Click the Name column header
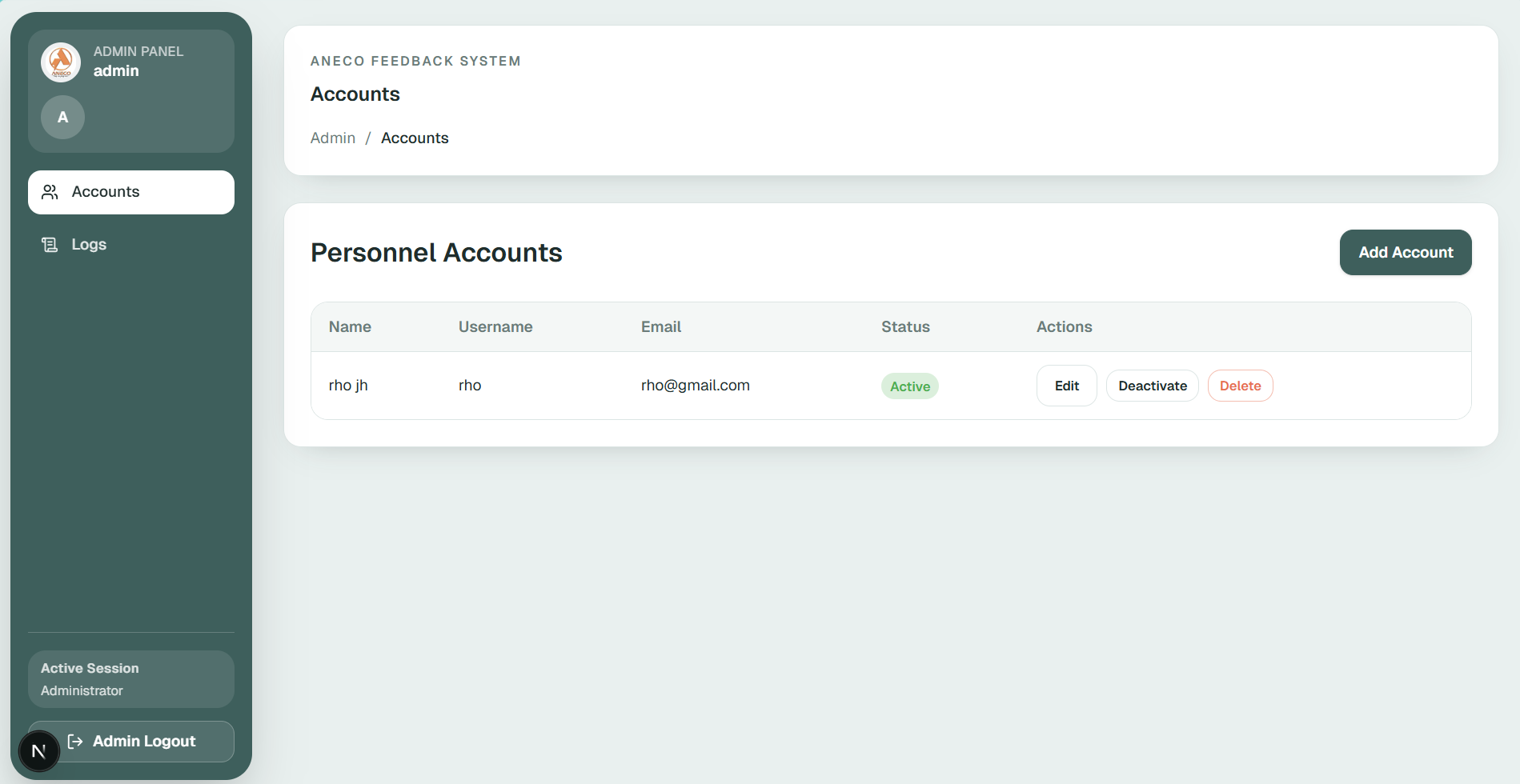1520x784 pixels. point(350,327)
